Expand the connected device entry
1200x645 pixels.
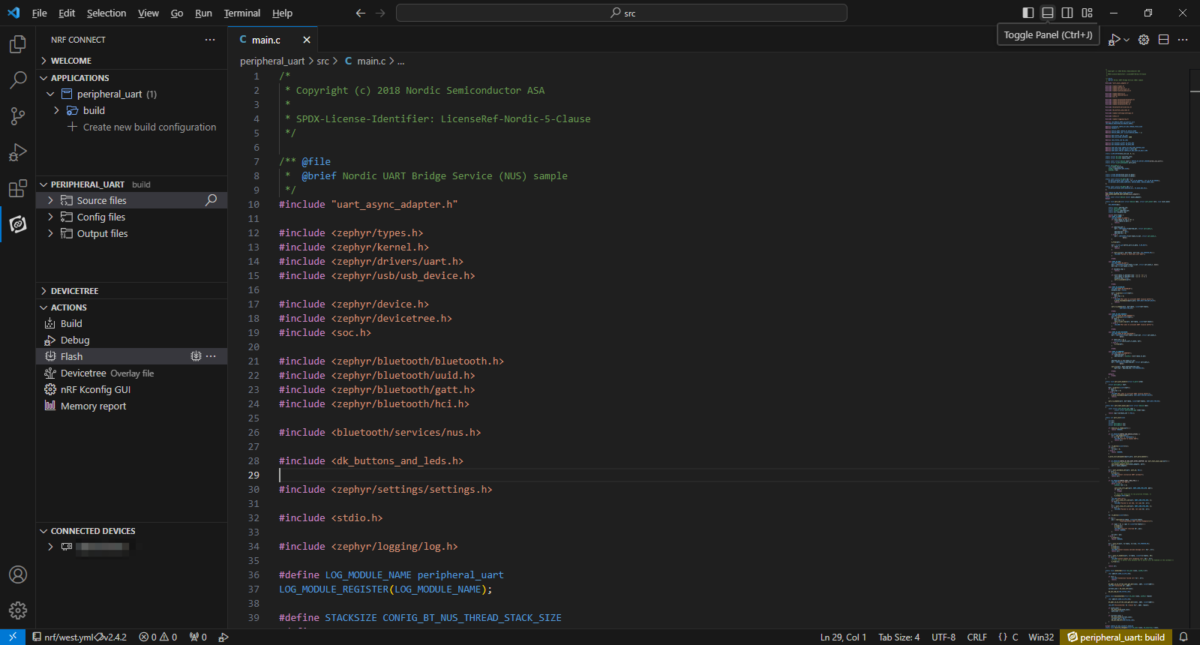pos(50,547)
